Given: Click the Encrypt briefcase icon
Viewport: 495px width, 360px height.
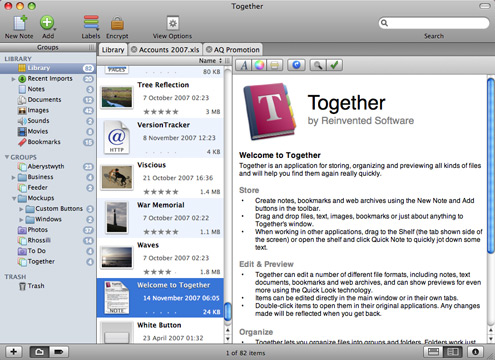Looking at the screenshot, I should tap(117, 23).
